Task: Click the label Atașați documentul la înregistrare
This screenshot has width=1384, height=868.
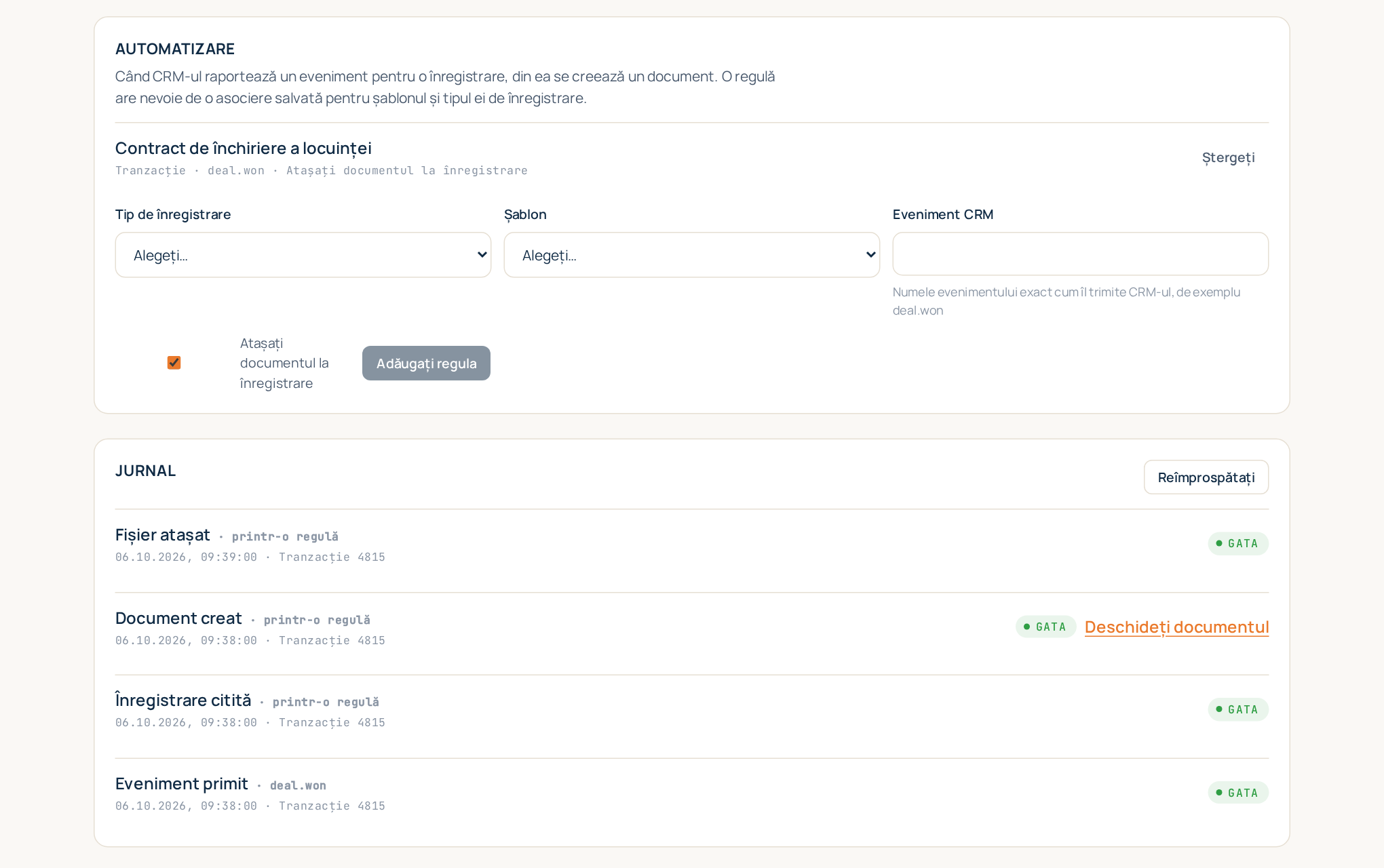Action: pyautogui.click(x=284, y=363)
